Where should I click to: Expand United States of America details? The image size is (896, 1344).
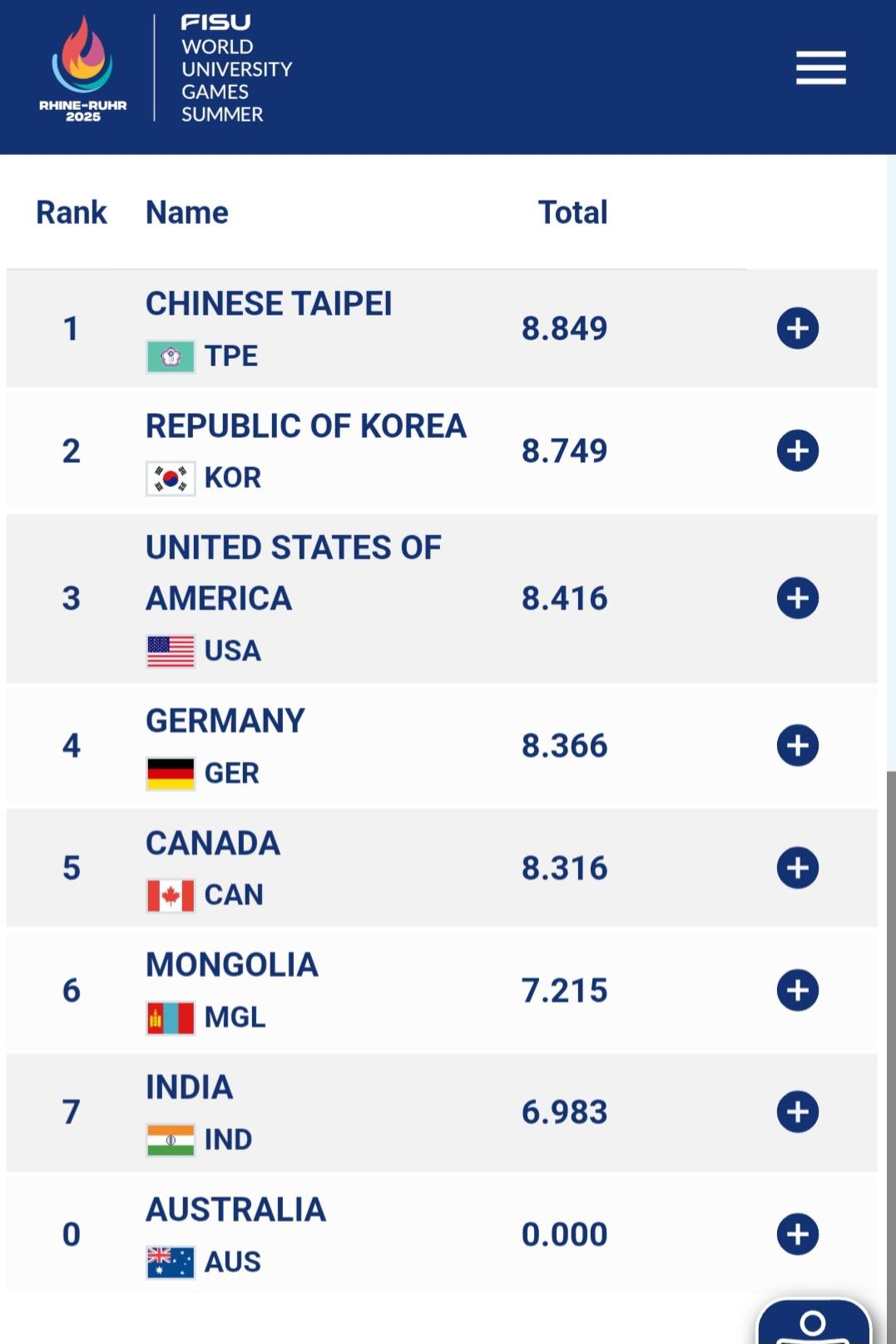(x=797, y=598)
